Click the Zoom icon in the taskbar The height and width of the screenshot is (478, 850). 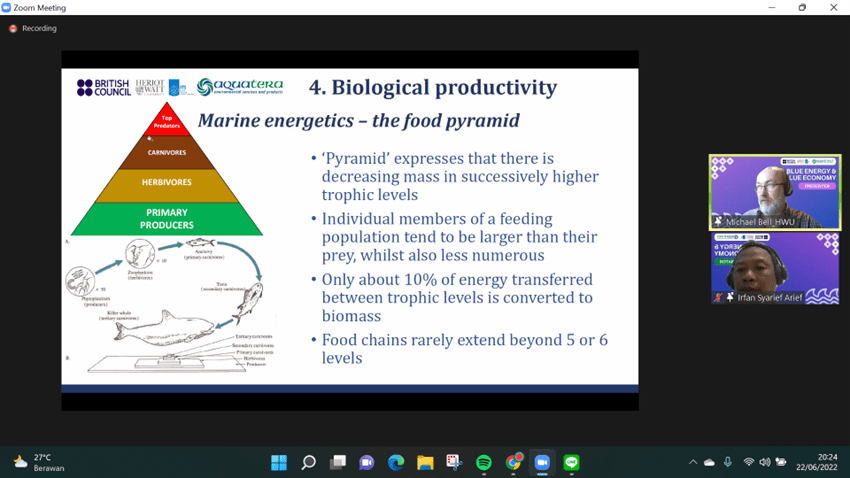click(542, 462)
